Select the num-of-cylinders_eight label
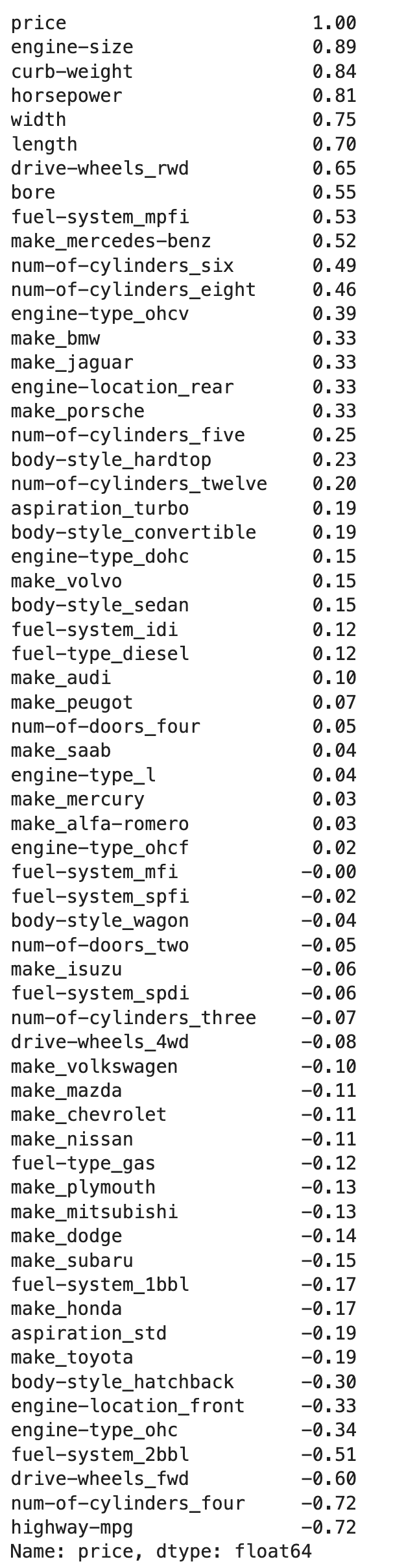 [133, 290]
